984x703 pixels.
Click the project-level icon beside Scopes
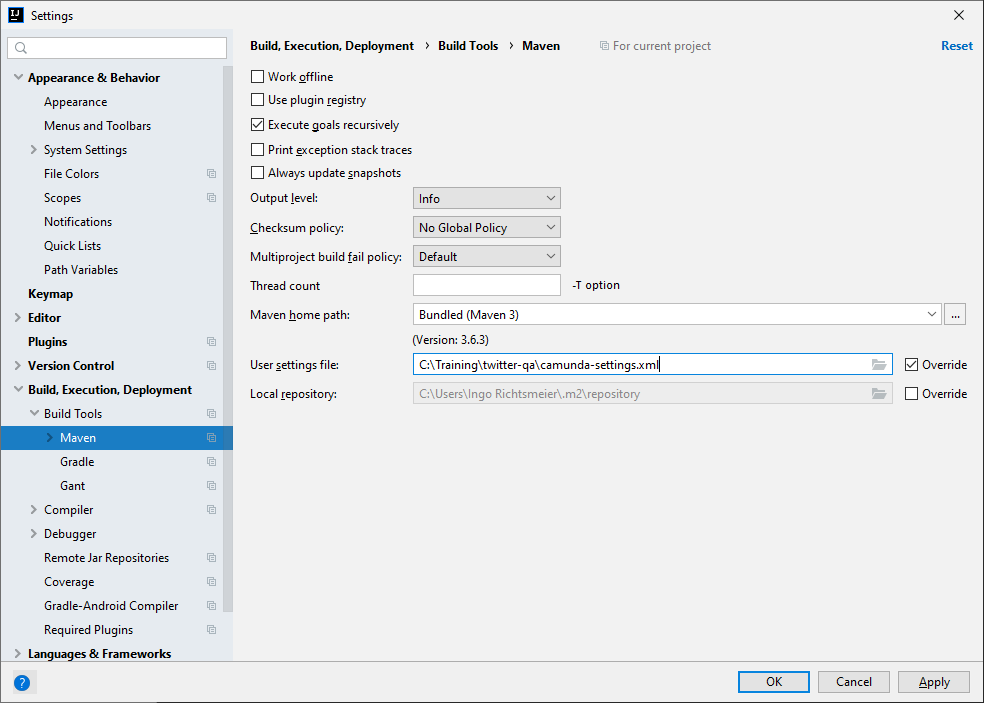[211, 198]
